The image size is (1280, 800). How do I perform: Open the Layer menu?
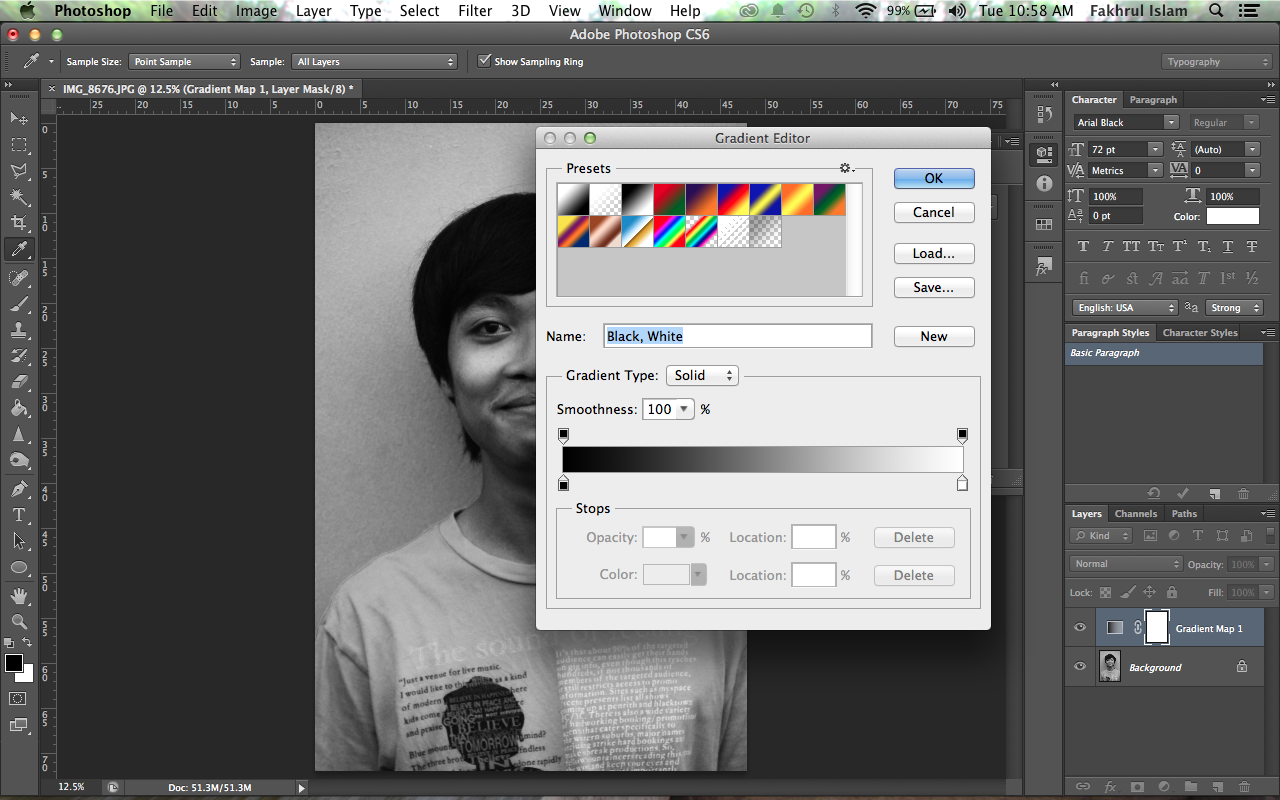(x=314, y=11)
